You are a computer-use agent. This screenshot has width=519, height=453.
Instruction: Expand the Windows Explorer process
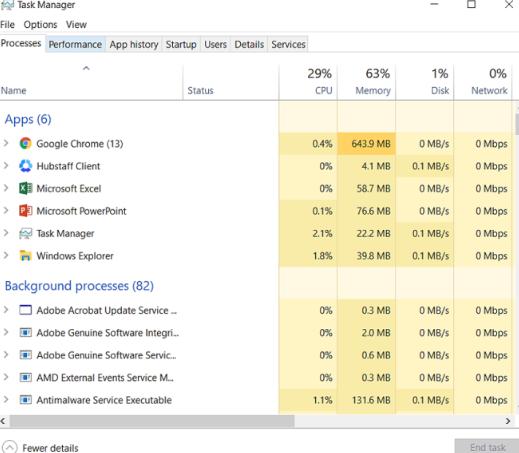(6, 255)
